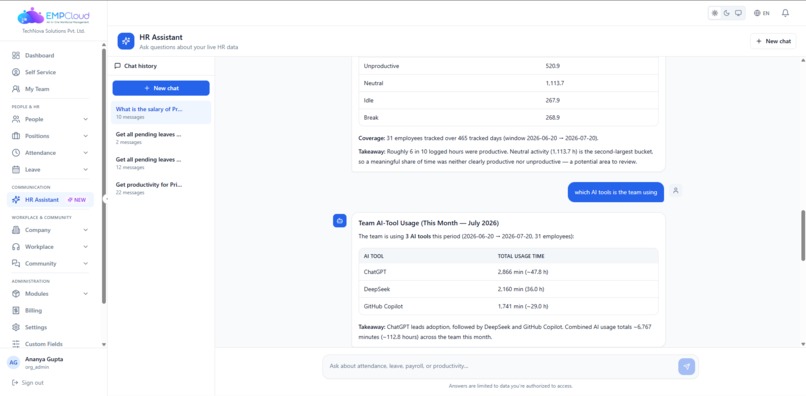The image size is (806, 396).
Task: Click the EMPCloud logo
Action: (x=53, y=16)
